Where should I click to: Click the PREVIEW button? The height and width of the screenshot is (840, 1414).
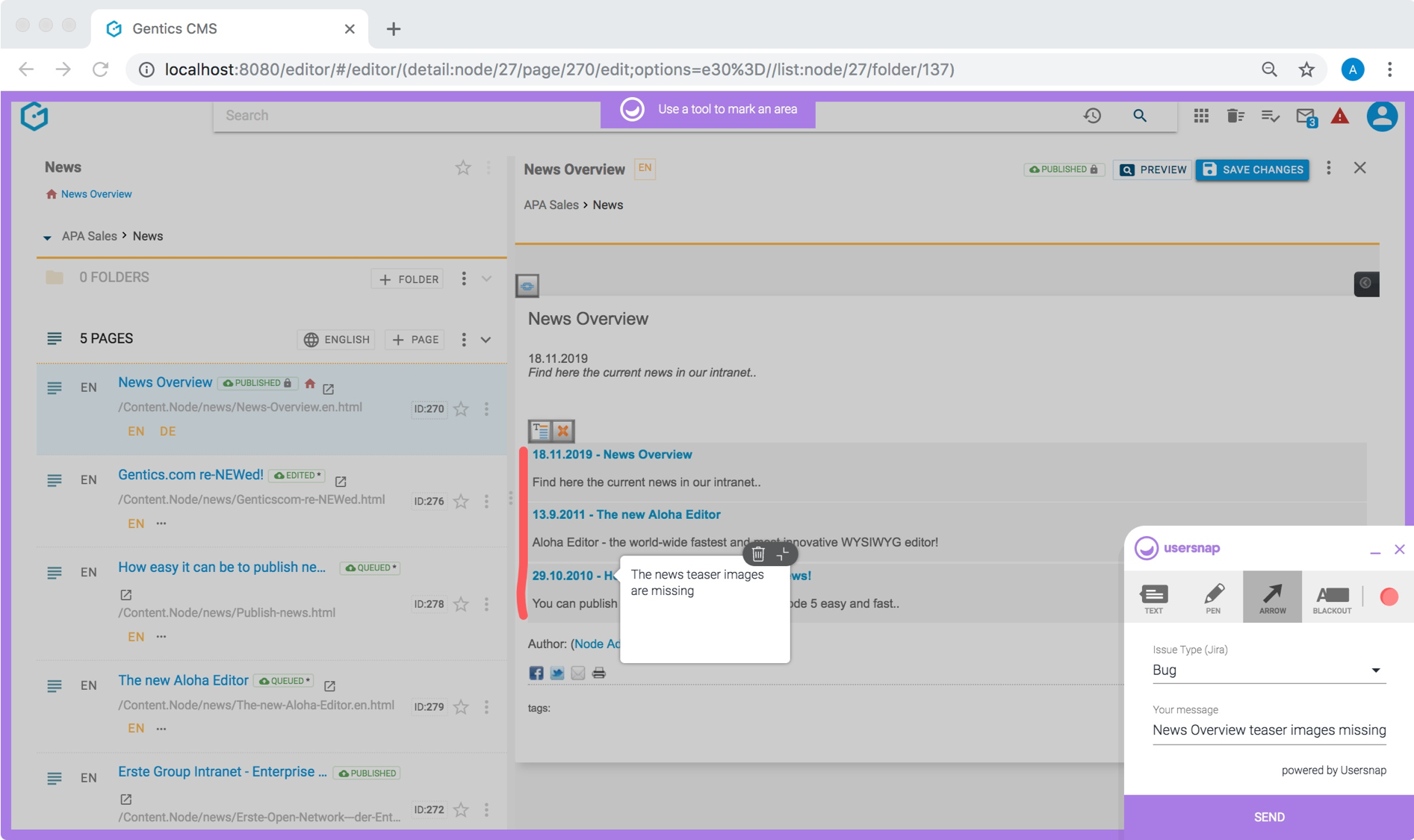1153,169
